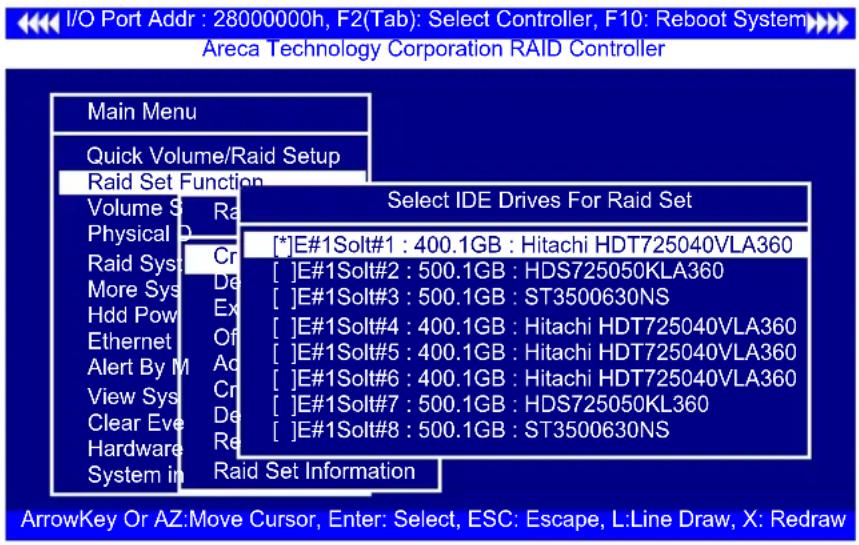
Task: Click F10: Reboot System hint in top bar
Action: [706, 21]
